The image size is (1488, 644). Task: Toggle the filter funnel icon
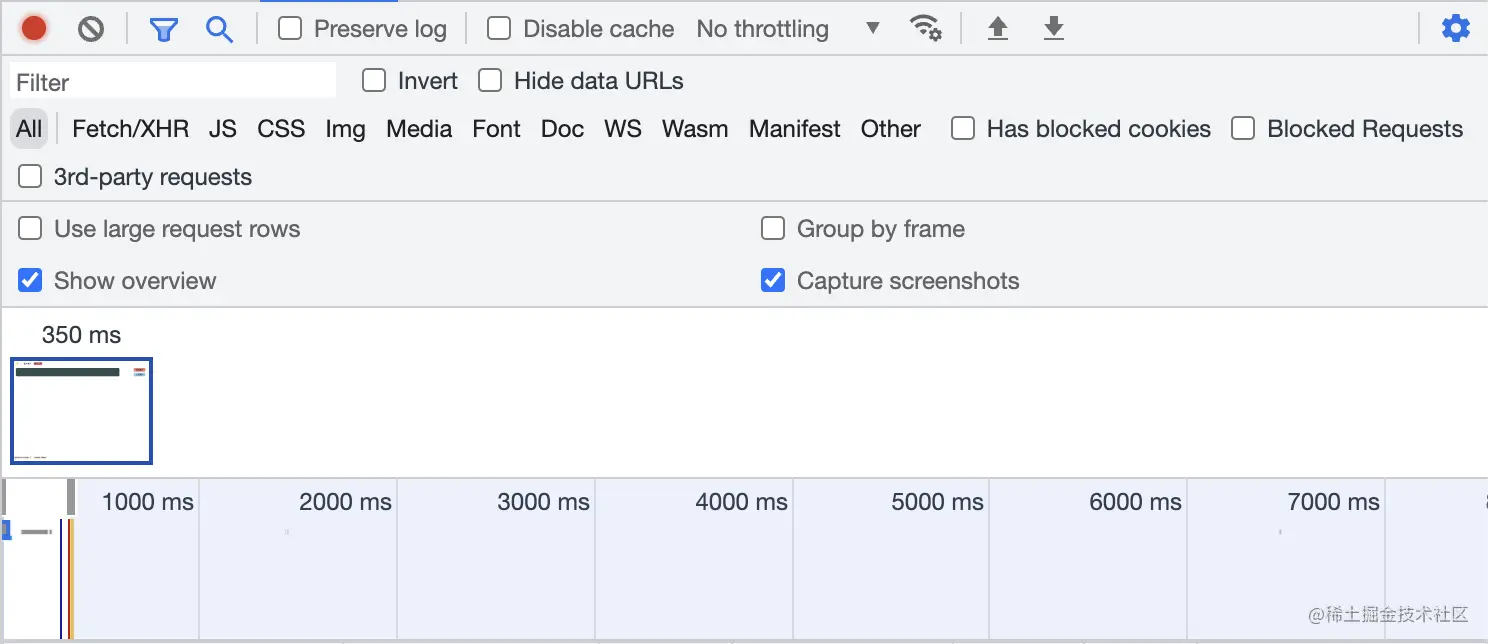point(163,29)
